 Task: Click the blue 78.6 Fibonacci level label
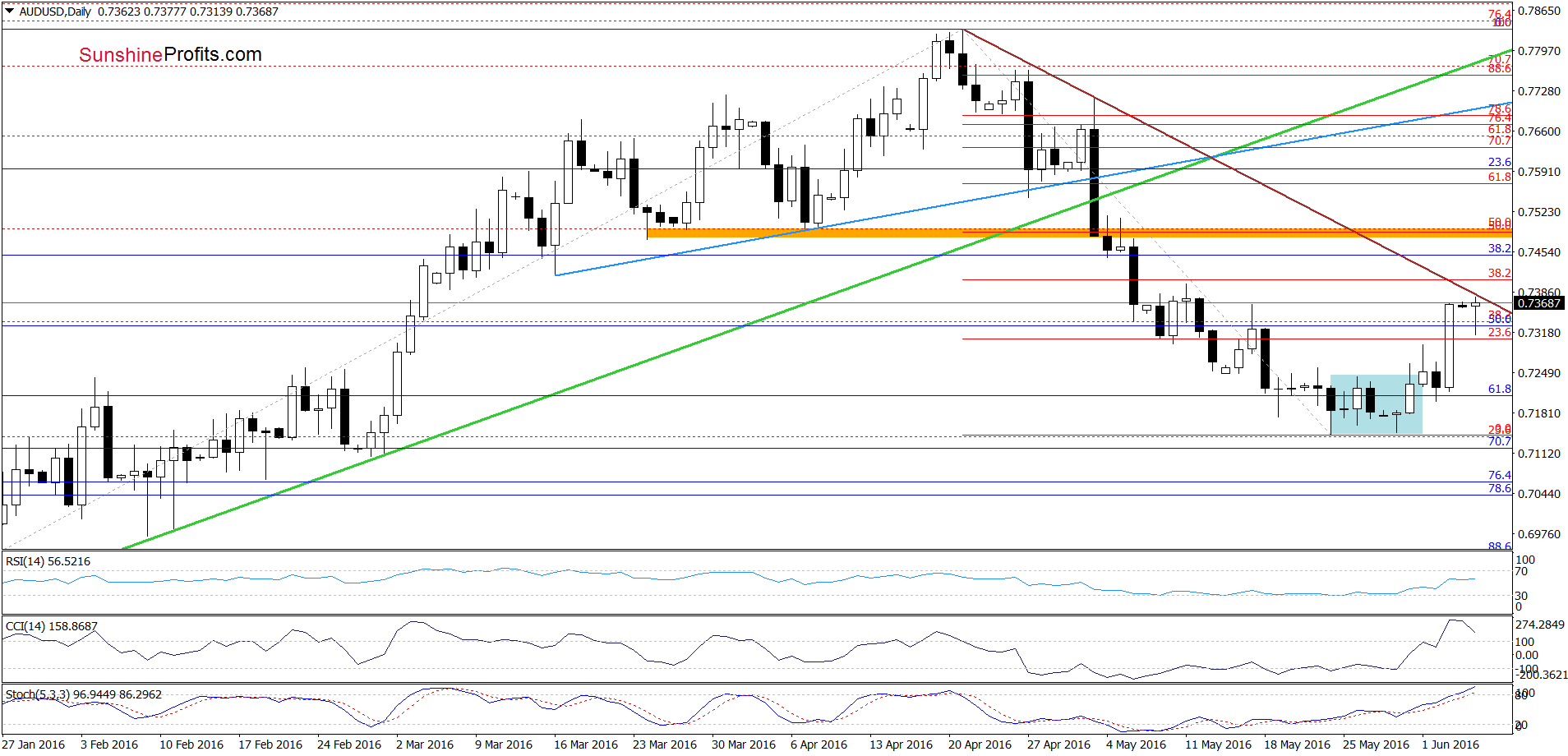(x=1500, y=488)
